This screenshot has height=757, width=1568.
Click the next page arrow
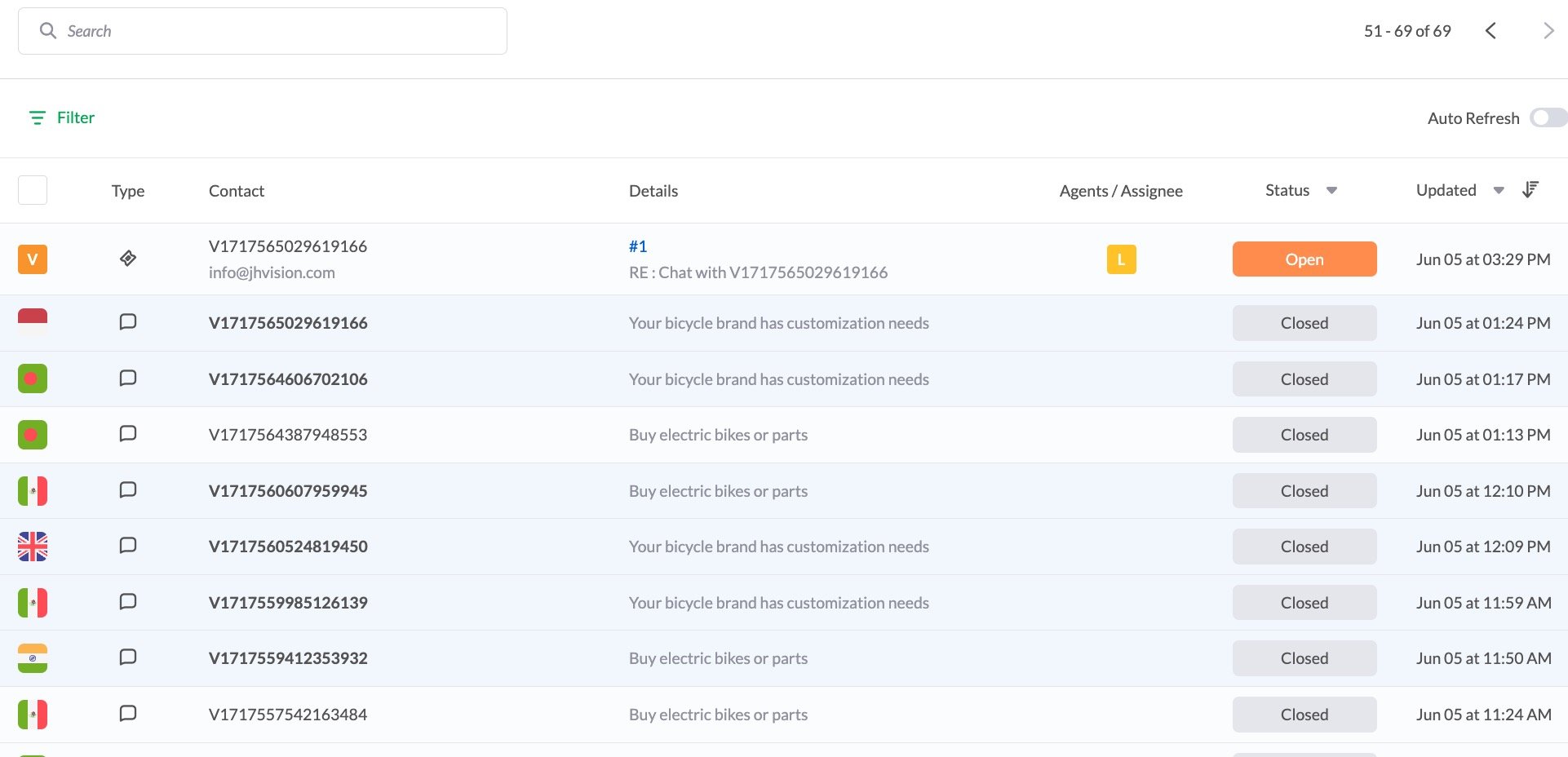coord(1548,31)
